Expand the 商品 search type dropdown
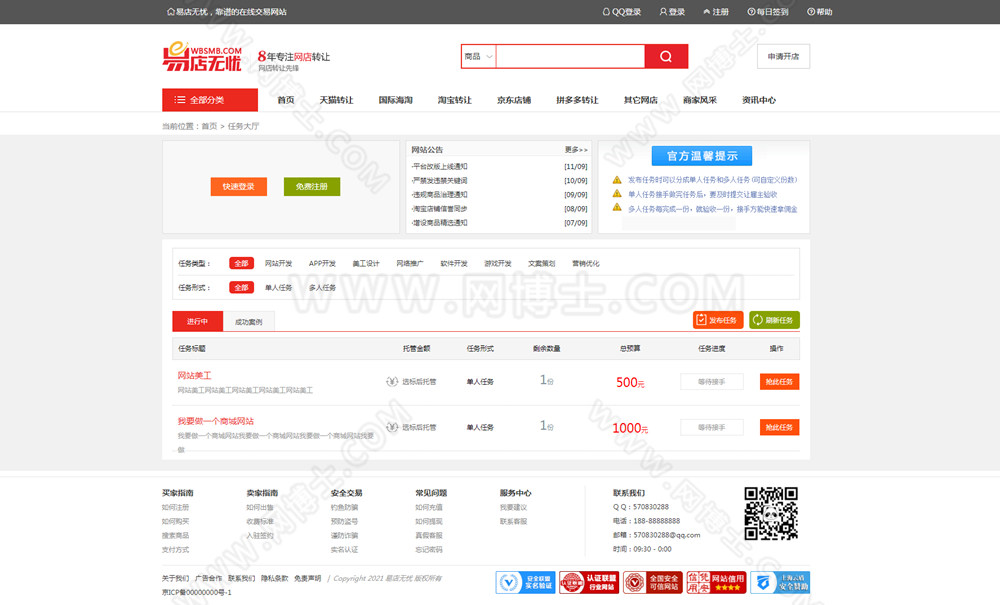Screen dimensions: 1000x605 (x=478, y=56)
